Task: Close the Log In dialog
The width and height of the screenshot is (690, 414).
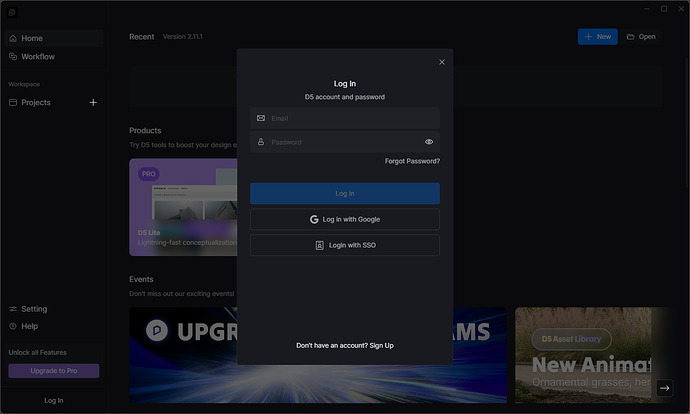Action: (442, 62)
